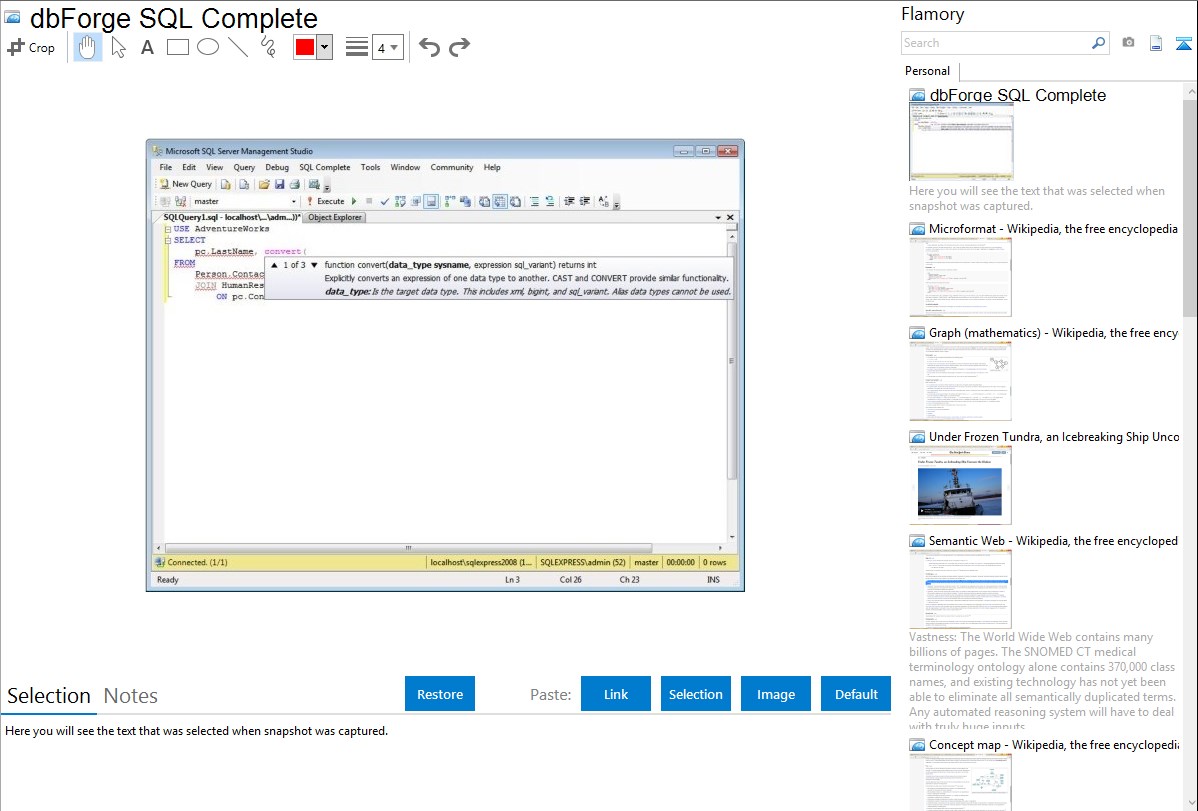Click the sidebar scrollbar up arrow
Screen dimensions: 1198x811
[1190, 92]
